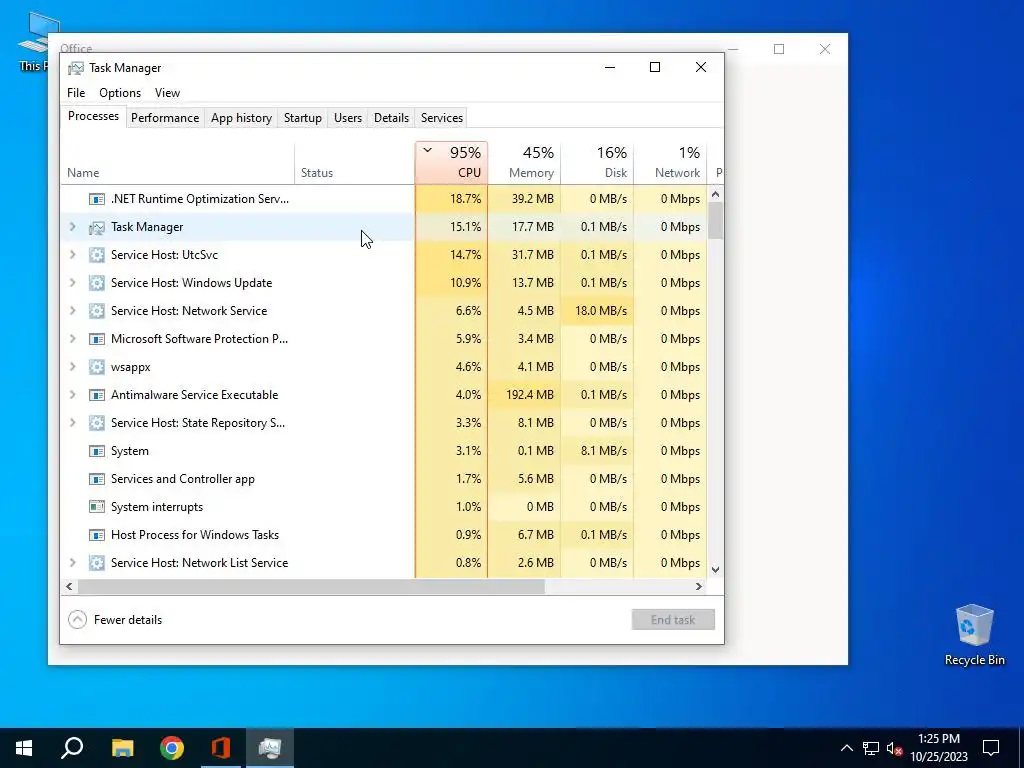Click the Task Manager title bar icon
The width and height of the screenshot is (1024, 768).
point(76,68)
